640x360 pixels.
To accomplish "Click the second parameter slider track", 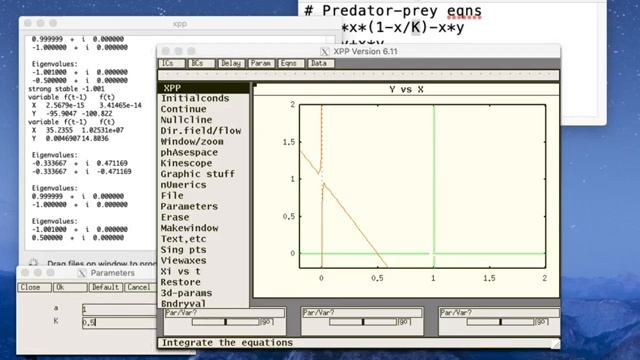I will (363, 322).
